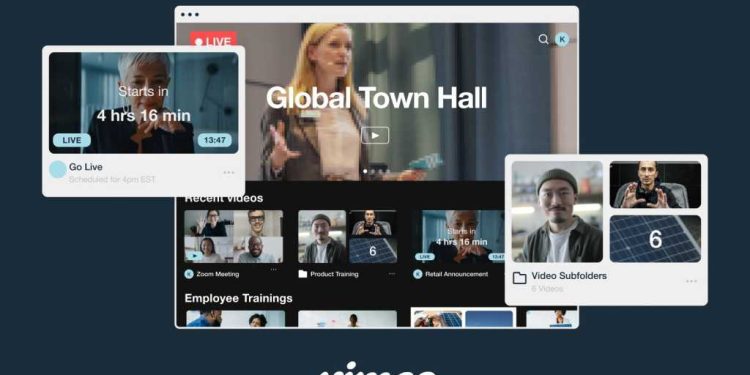Open second Employee Trainings thumbnail
The height and width of the screenshot is (375, 750).
pyautogui.click(x=347, y=319)
